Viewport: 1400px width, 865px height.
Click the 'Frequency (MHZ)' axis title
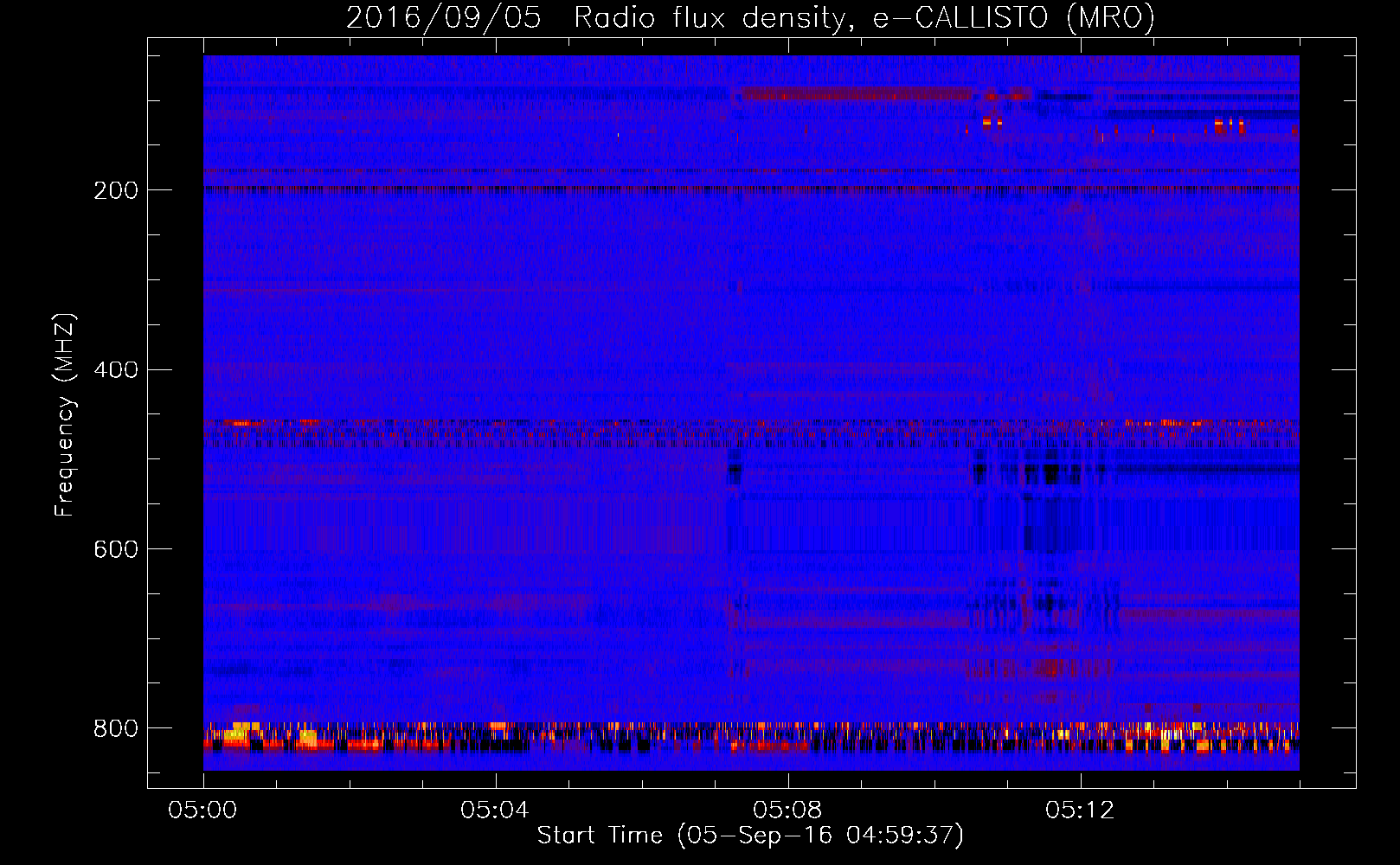point(65,414)
